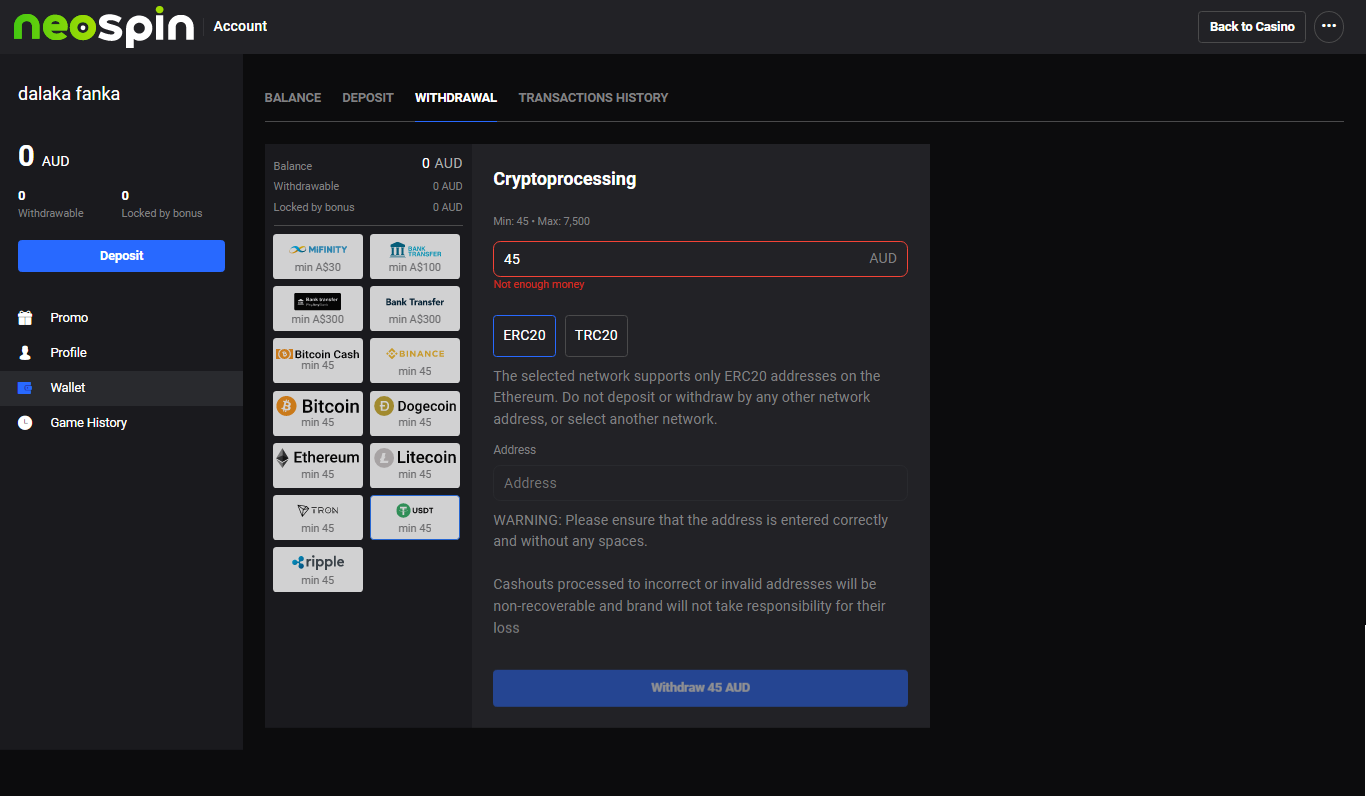Focus the crypto Address input field
This screenshot has width=1366, height=797.
tap(700, 483)
